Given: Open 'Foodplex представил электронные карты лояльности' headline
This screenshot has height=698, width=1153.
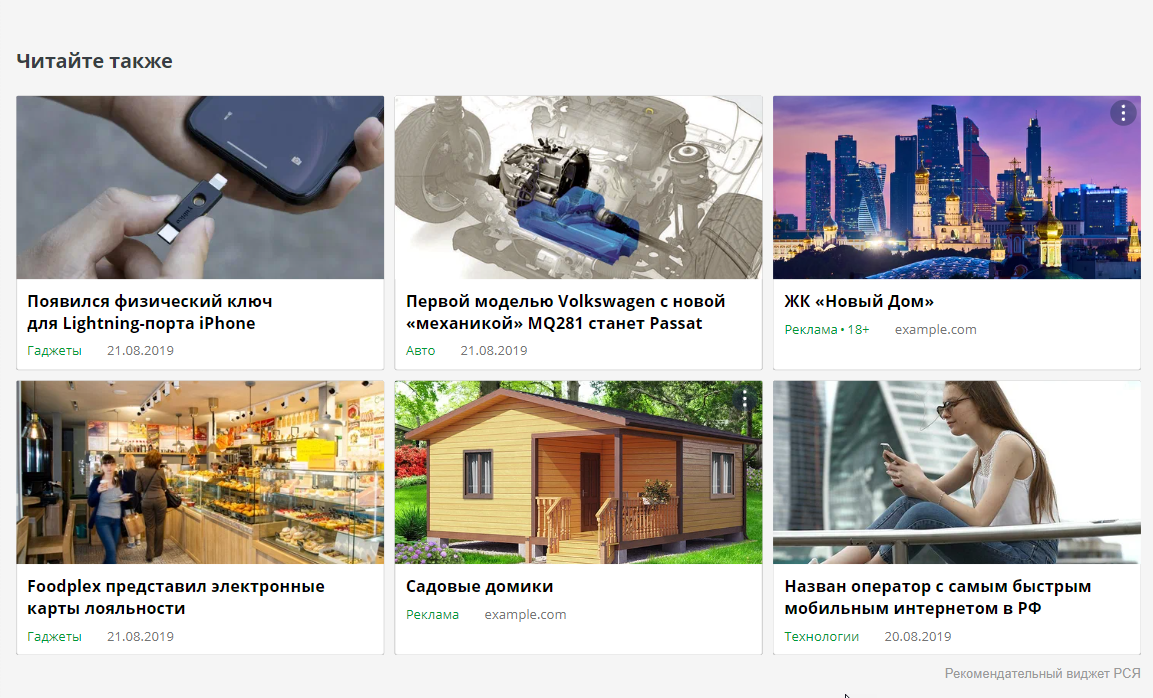Looking at the screenshot, I should point(176,597).
